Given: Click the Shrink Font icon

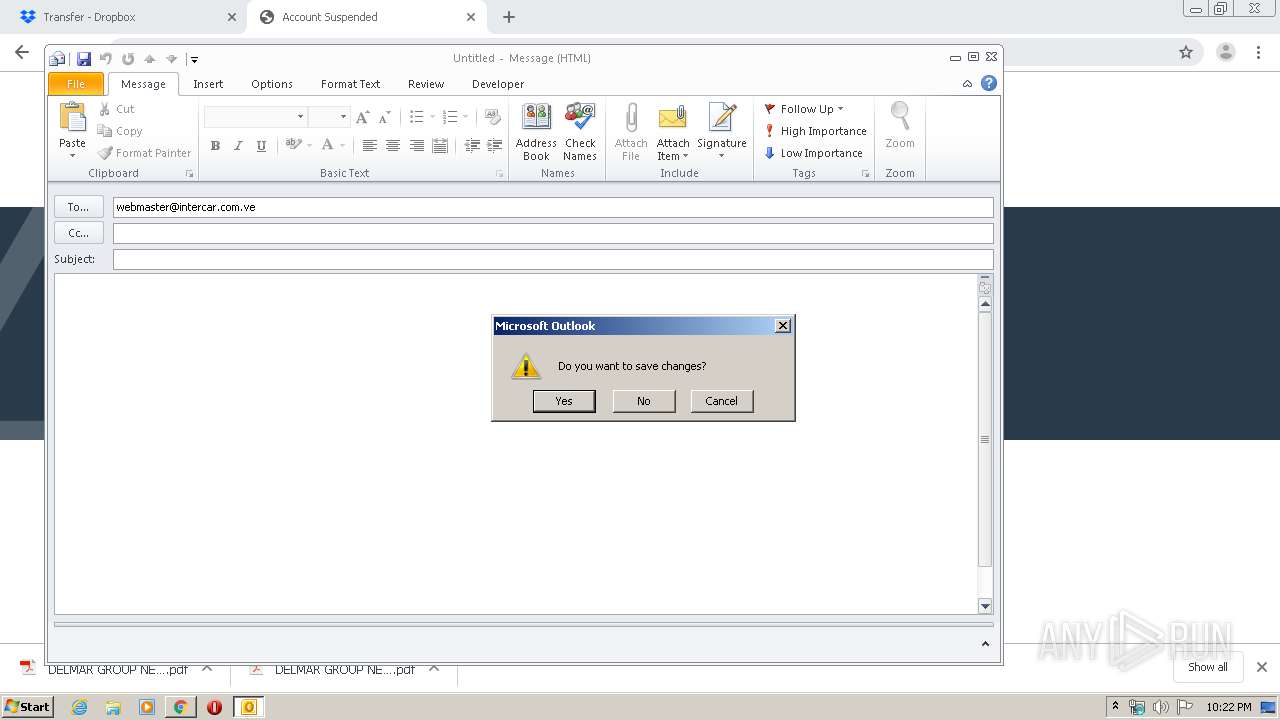Looking at the screenshot, I should click(x=384, y=117).
